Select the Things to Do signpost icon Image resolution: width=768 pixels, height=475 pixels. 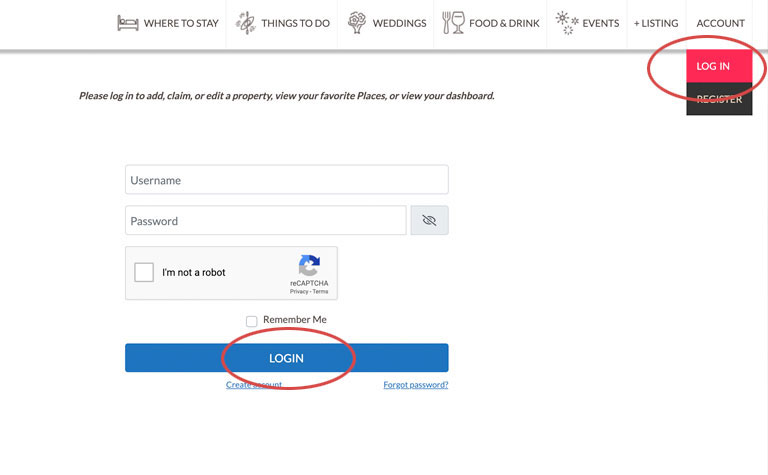click(245, 23)
